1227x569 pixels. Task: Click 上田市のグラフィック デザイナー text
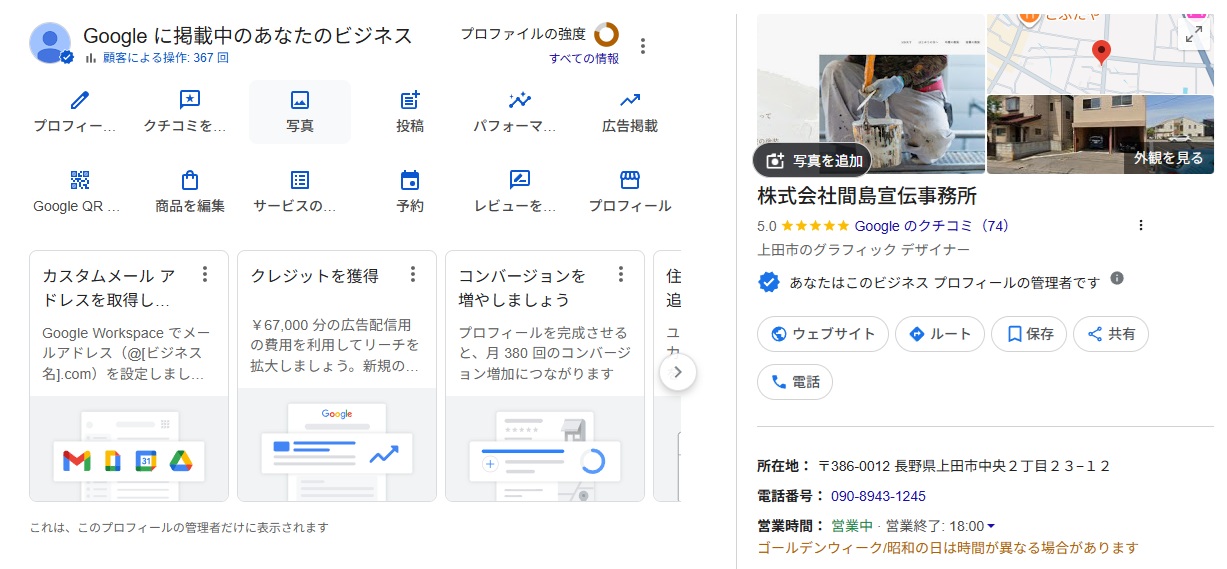click(863, 250)
